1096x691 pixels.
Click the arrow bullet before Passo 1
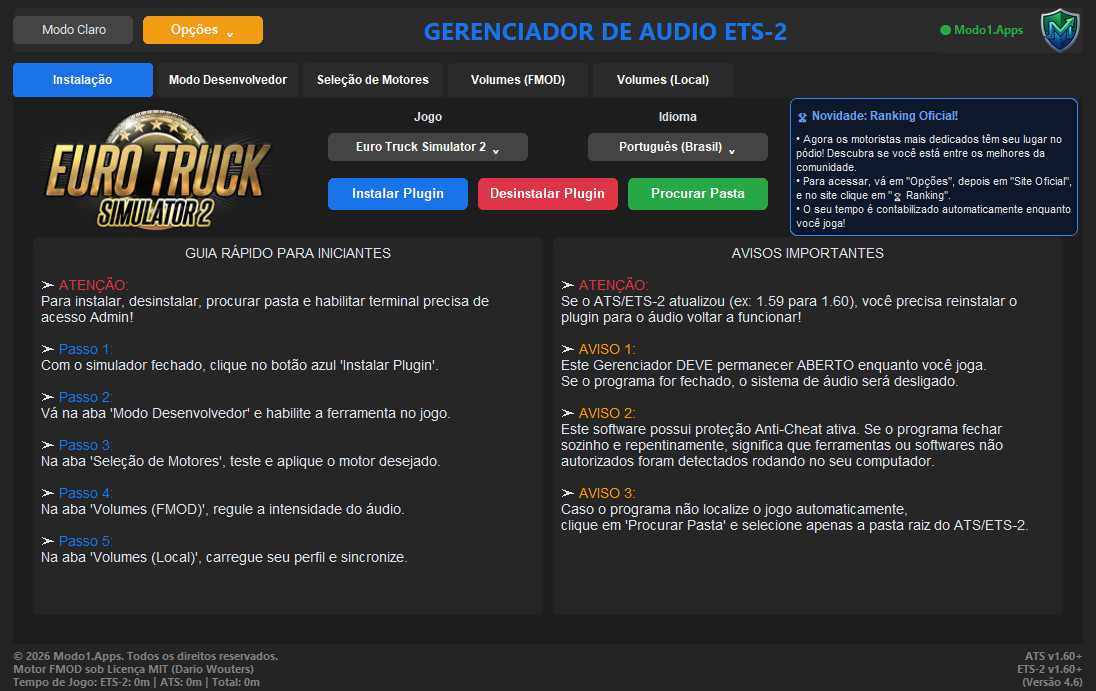tap(48, 349)
